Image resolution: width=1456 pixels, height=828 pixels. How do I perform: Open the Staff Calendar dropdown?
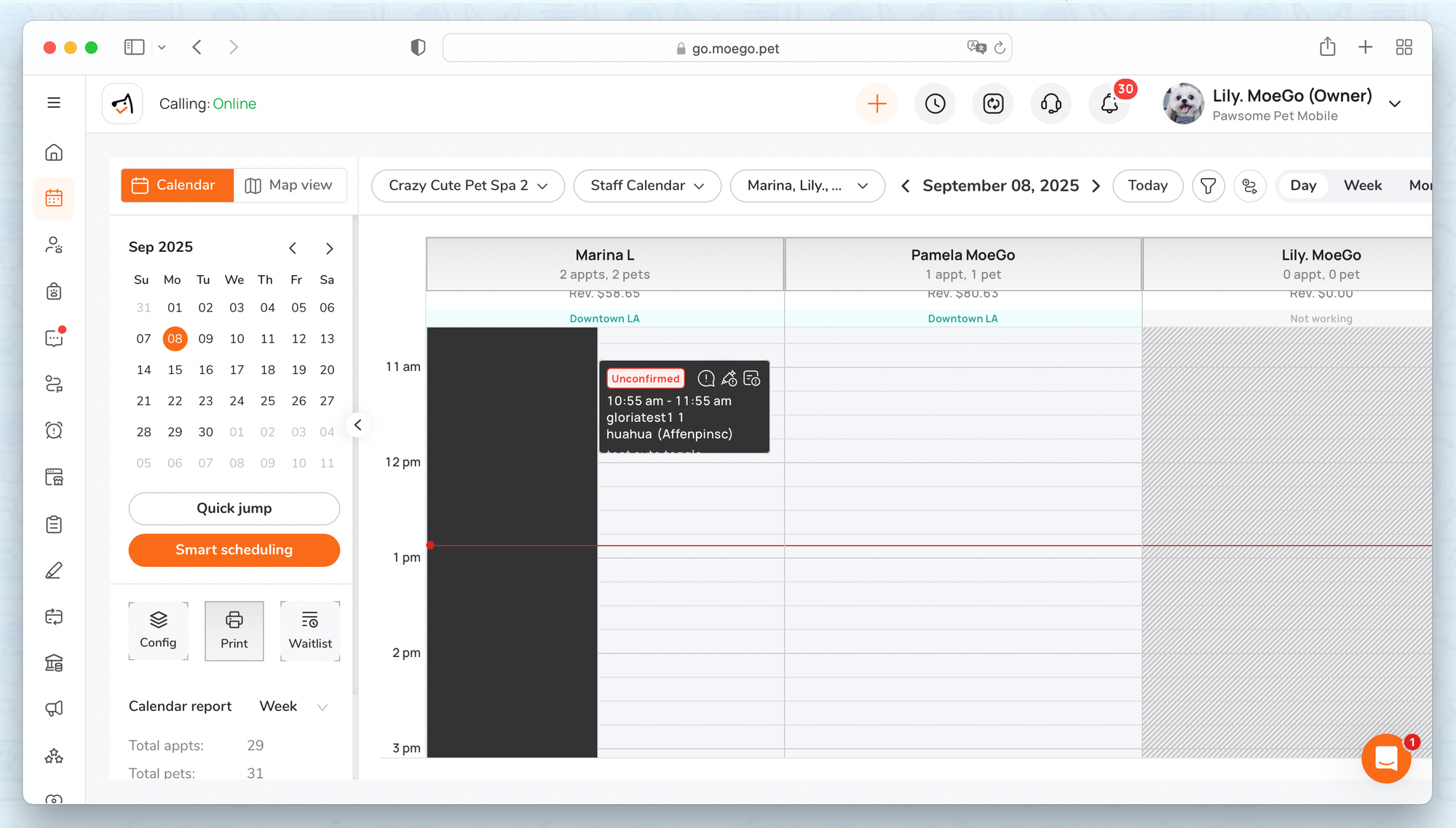(x=646, y=186)
